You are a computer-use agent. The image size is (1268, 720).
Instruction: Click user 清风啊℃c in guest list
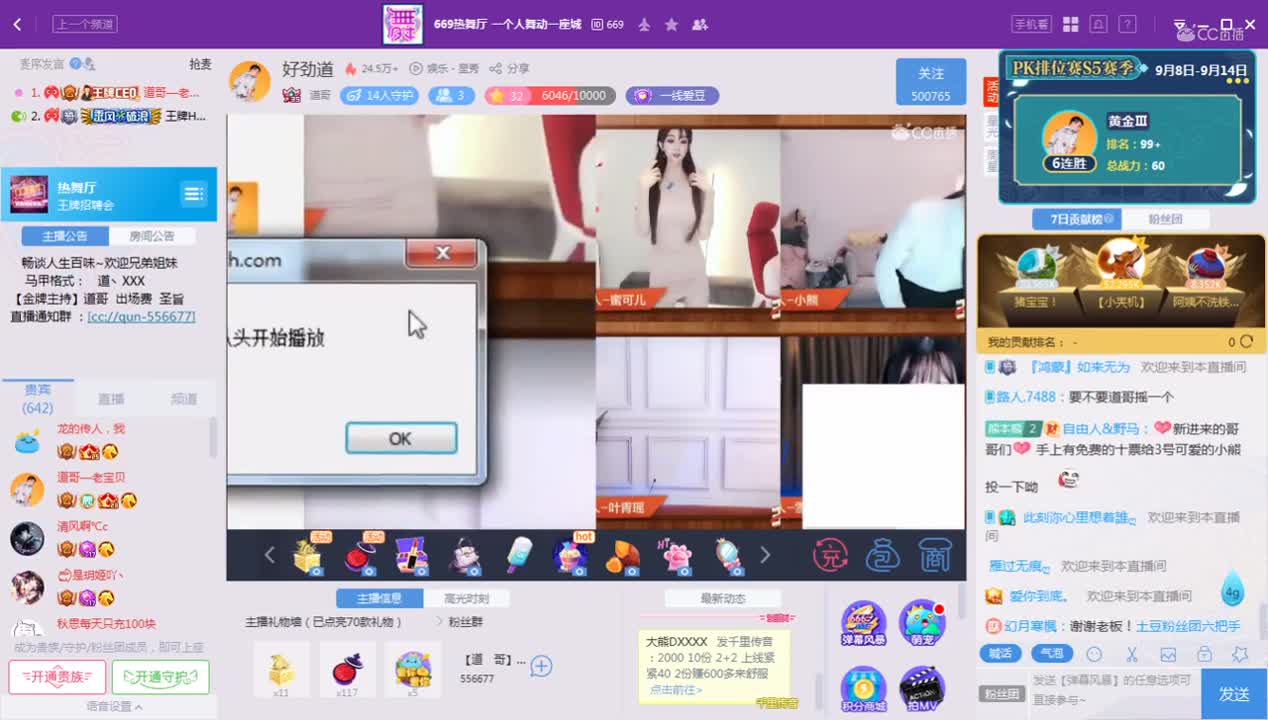(x=82, y=526)
